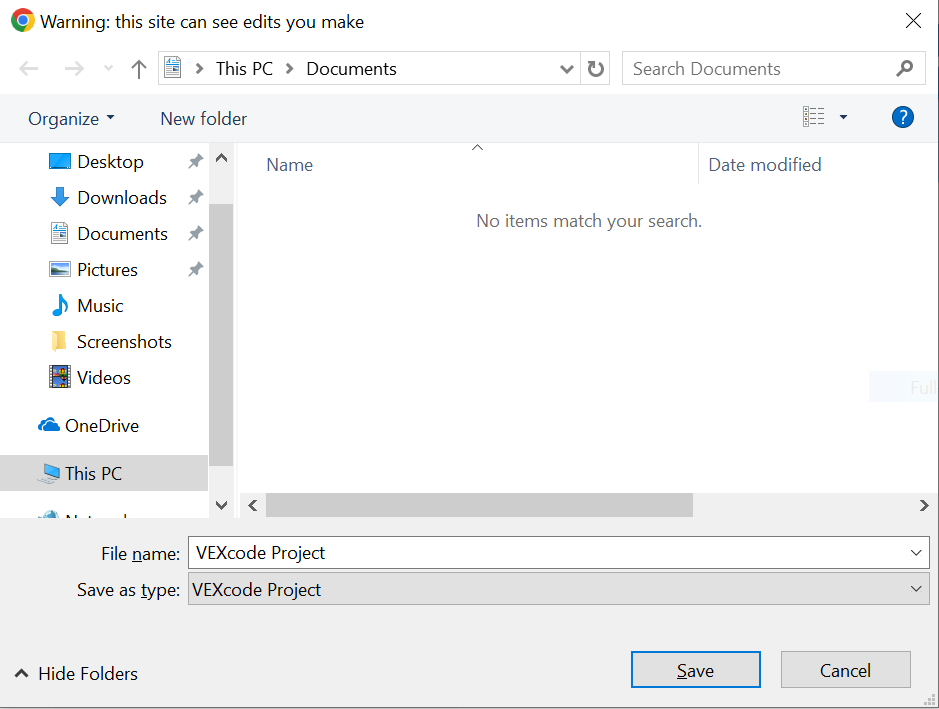Change the view layout of files
Viewport: 939px width, 709px height.
[x=814, y=116]
